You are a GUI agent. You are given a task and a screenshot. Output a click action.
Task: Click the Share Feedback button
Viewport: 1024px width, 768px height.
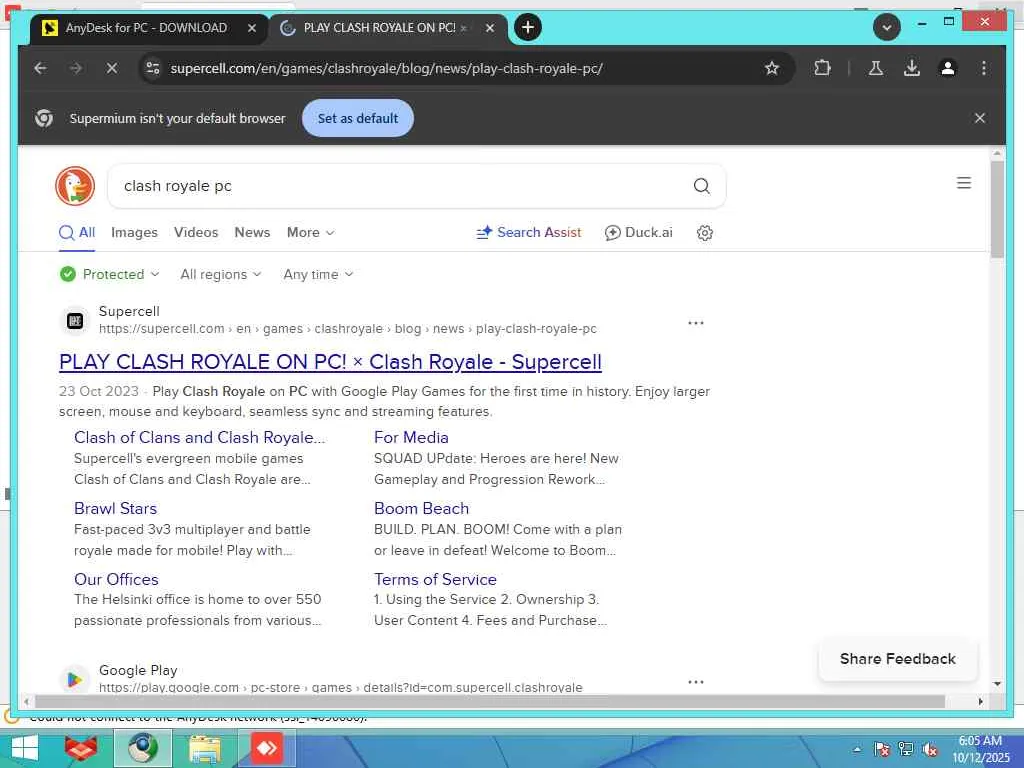click(x=897, y=659)
